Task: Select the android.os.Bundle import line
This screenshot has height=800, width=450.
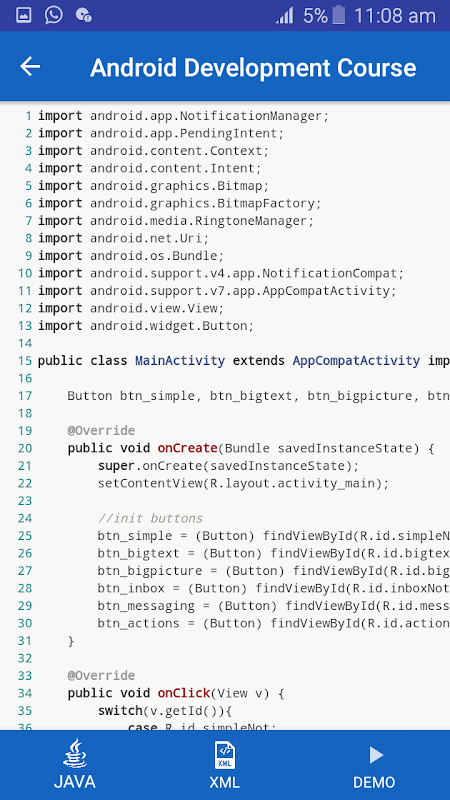Action: point(131,256)
